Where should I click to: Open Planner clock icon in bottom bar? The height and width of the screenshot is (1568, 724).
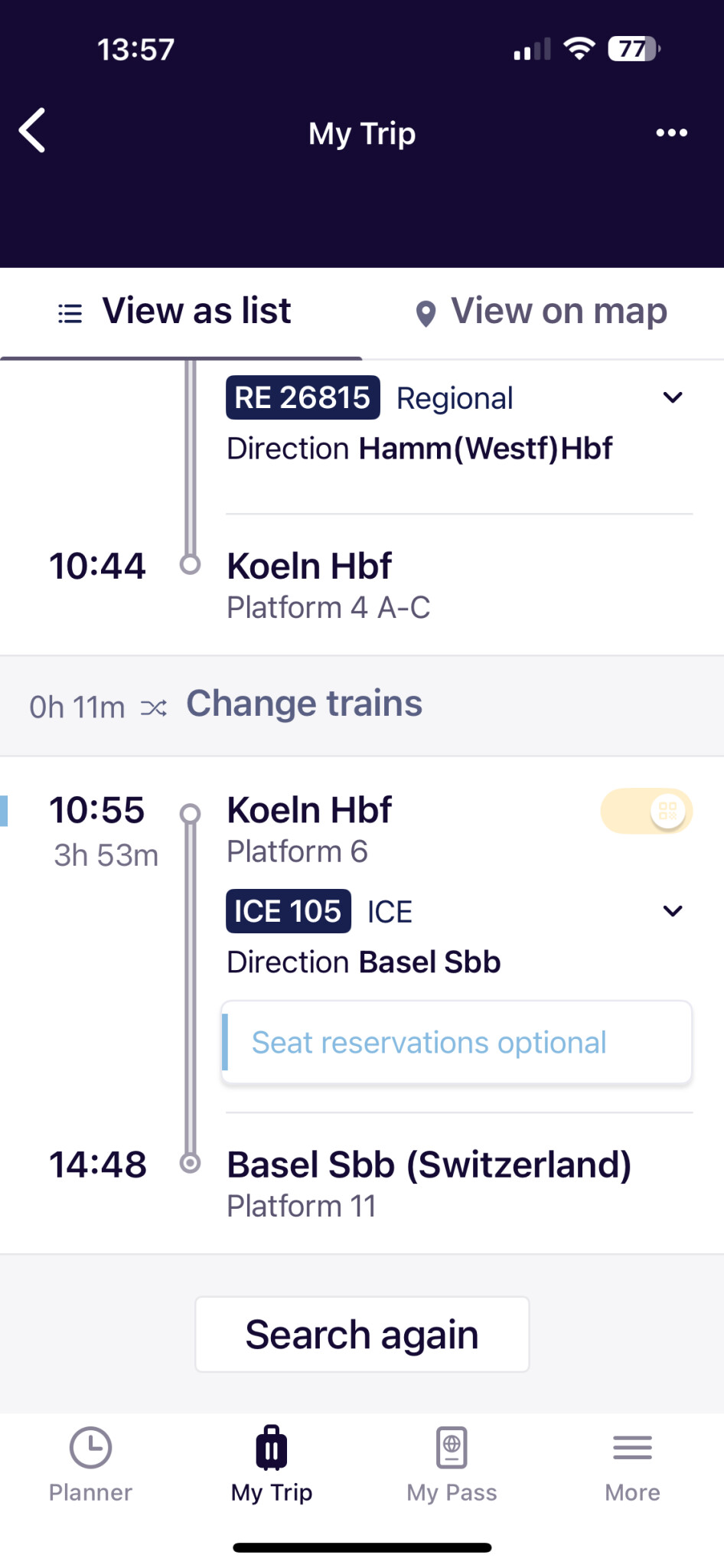[x=90, y=1448]
